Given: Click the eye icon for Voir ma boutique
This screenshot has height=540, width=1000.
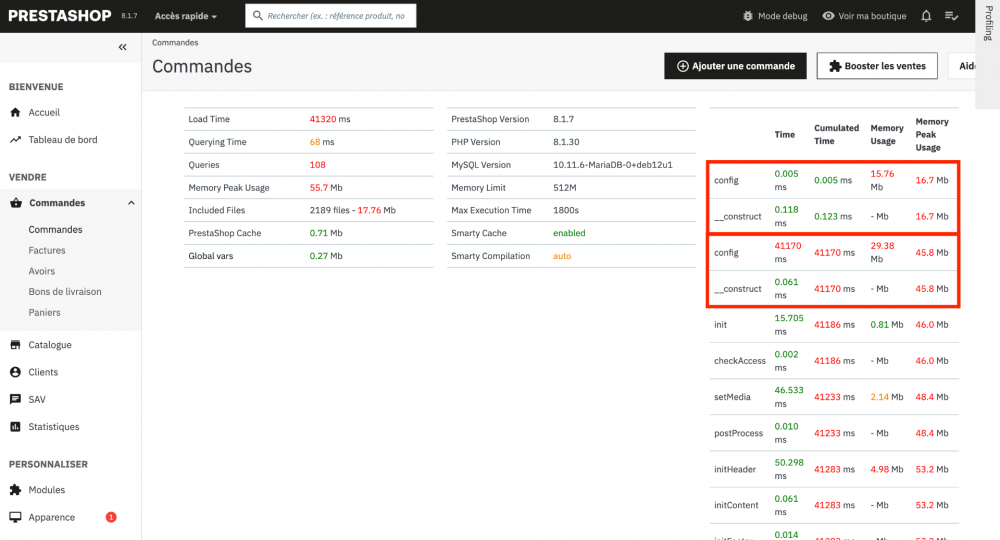Looking at the screenshot, I should [828, 16].
